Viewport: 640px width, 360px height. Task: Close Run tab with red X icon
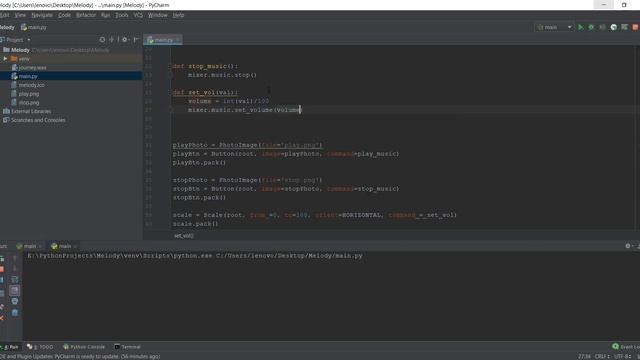[x=2, y=318]
